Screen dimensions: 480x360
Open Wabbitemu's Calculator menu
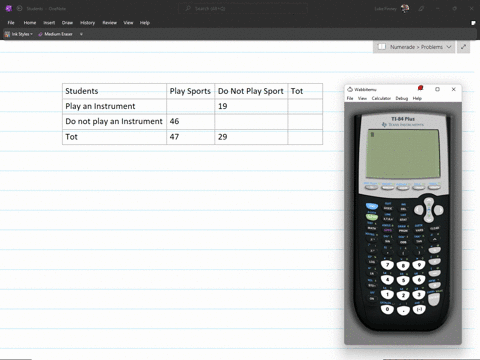381,98
